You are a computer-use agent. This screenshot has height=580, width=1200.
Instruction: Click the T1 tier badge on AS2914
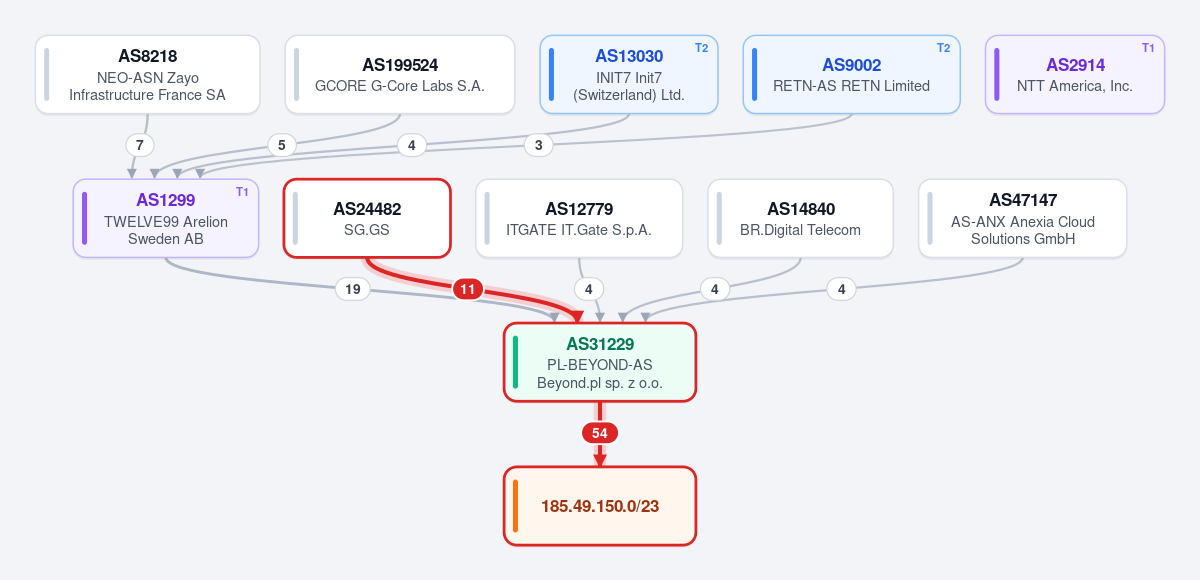coord(1148,47)
